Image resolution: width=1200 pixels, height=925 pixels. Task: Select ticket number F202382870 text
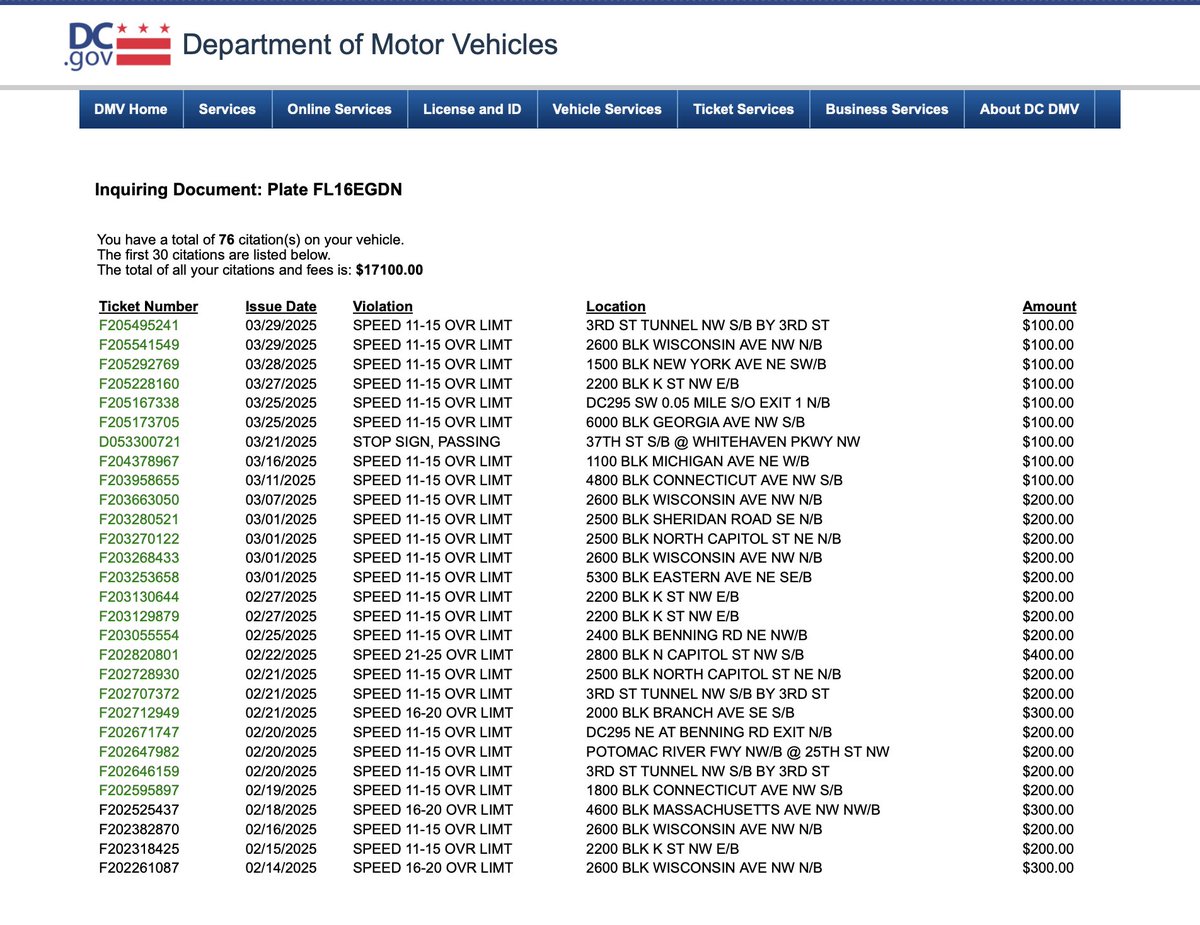pos(139,829)
